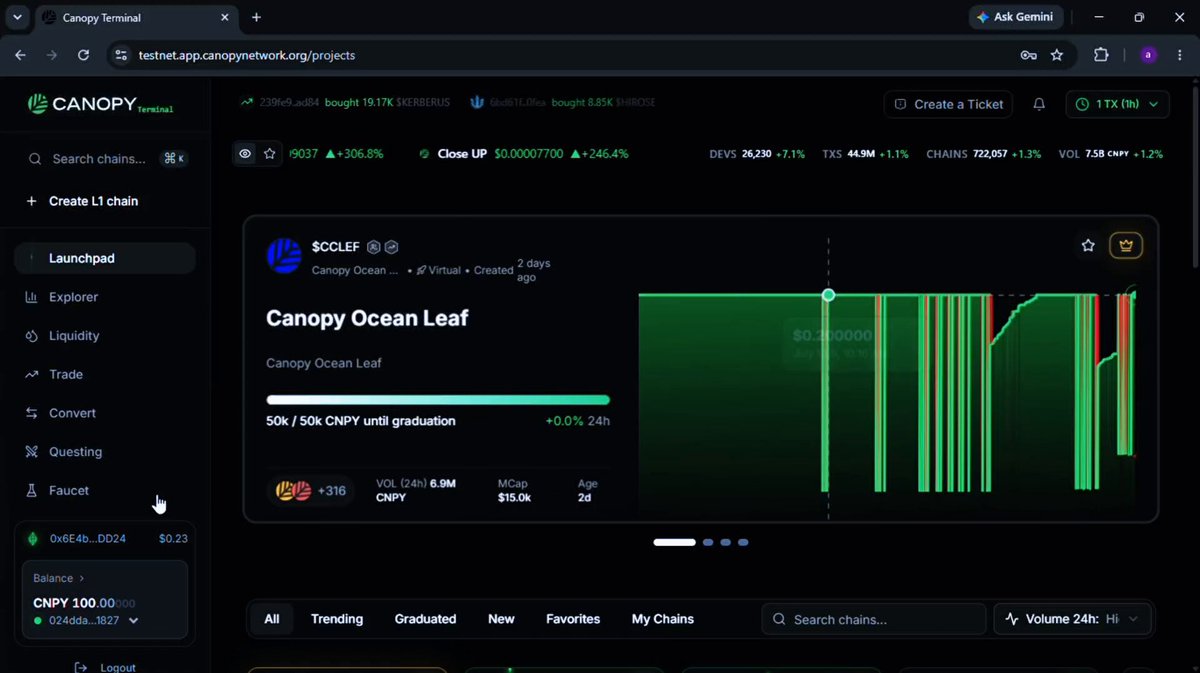Select the last carousel dot under the card
The height and width of the screenshot is (673, 1200).
743,542
